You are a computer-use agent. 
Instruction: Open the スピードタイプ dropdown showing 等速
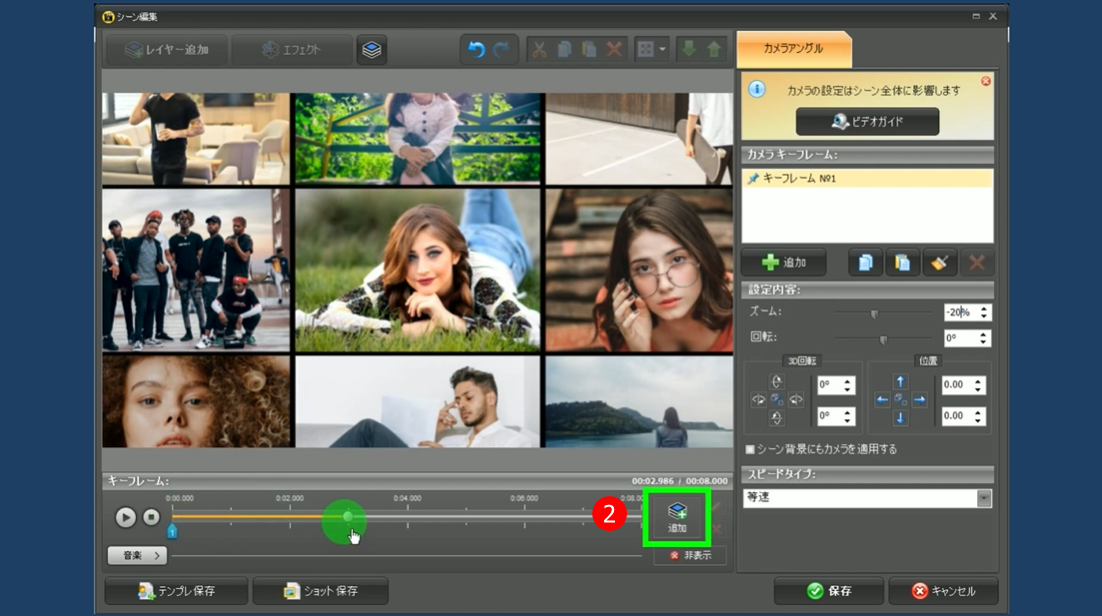click(x=984, y=498)
